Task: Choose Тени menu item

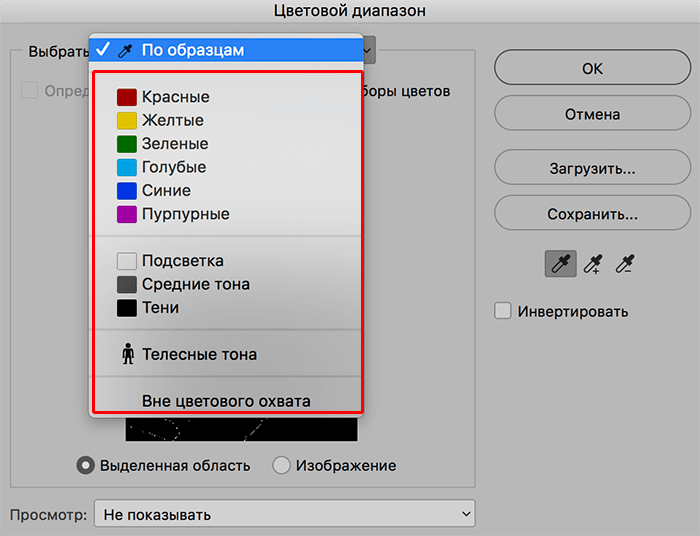Action: click(x=226, y=307)
